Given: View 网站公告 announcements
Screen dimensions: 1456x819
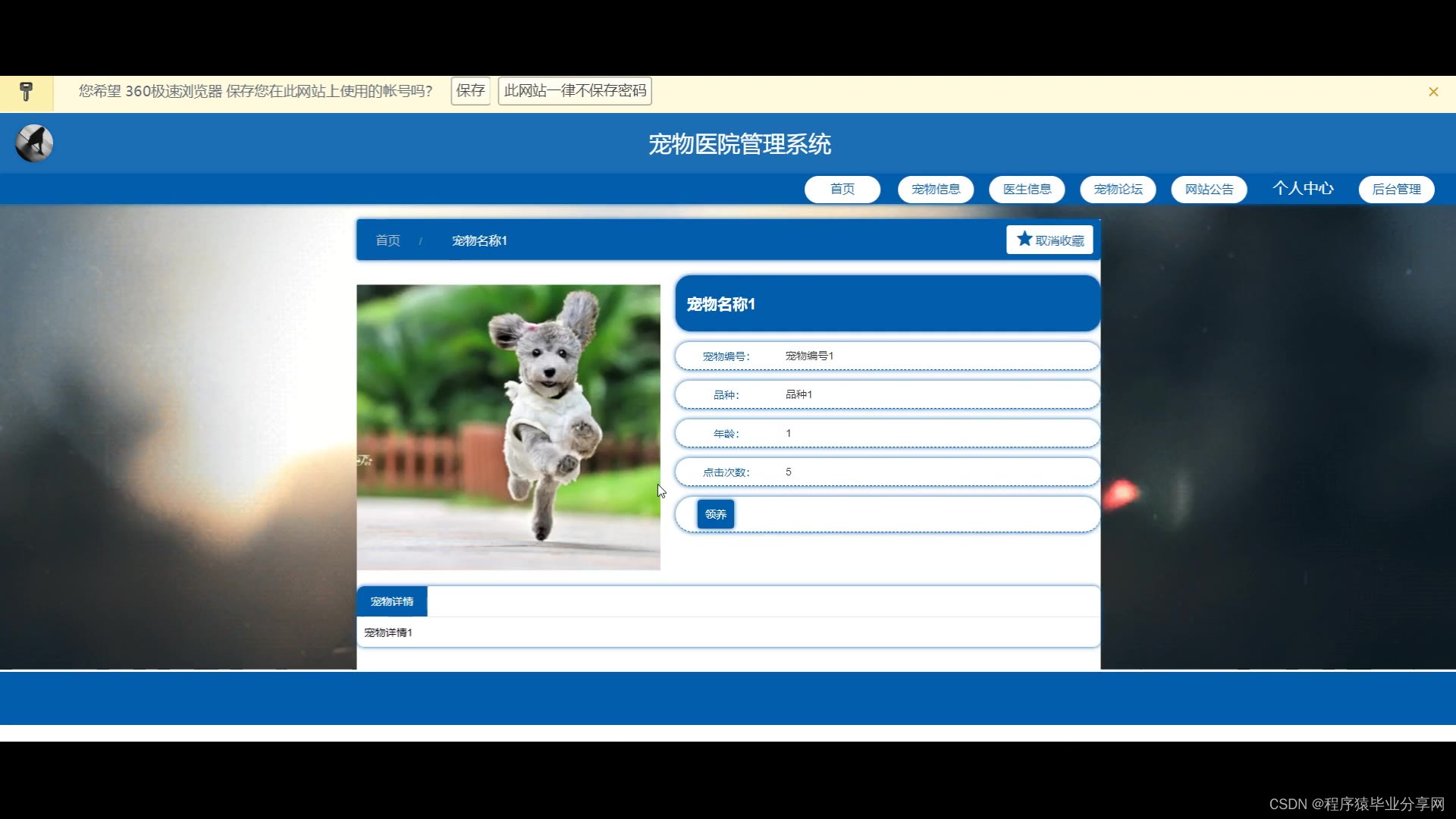Looking at the screenshot, I should click(x=1208, y=190).
